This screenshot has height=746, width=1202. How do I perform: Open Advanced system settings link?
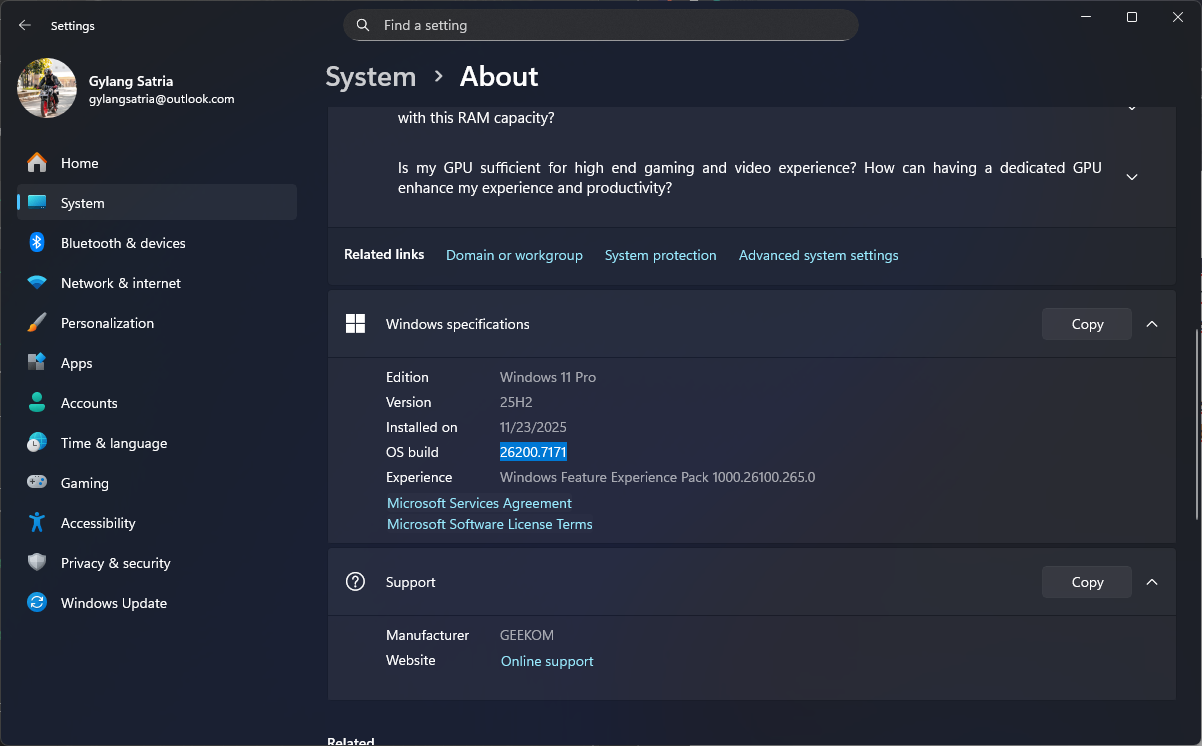[818, 255]
